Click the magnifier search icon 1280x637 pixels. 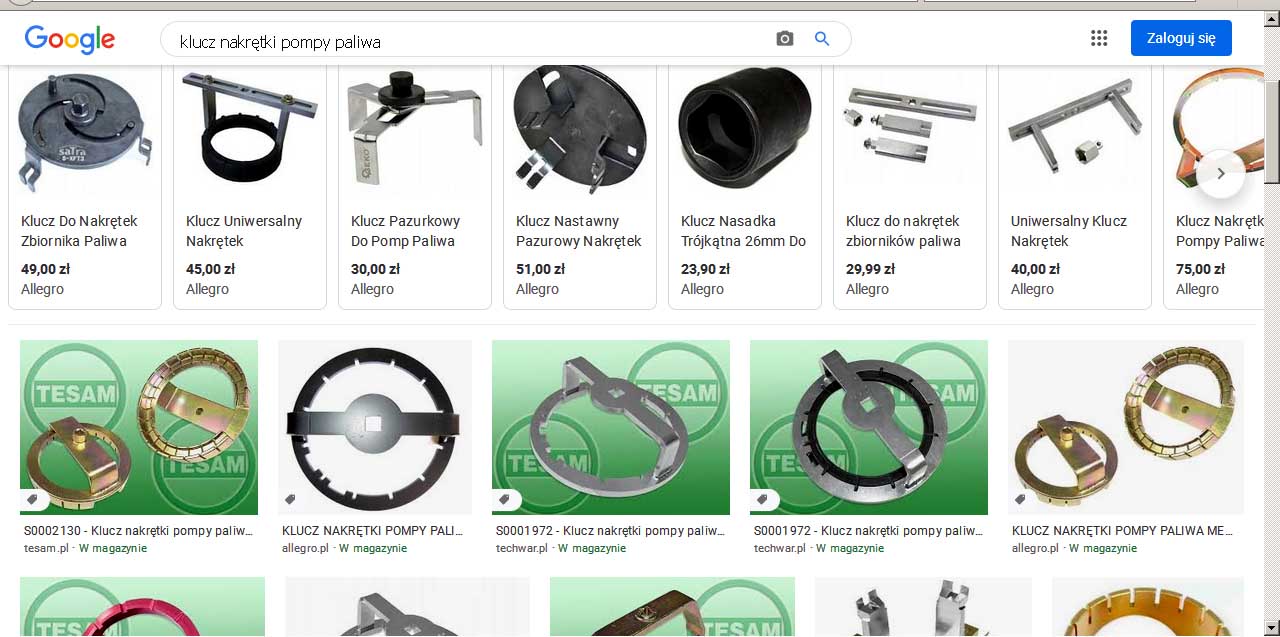[x=822, y=39]
